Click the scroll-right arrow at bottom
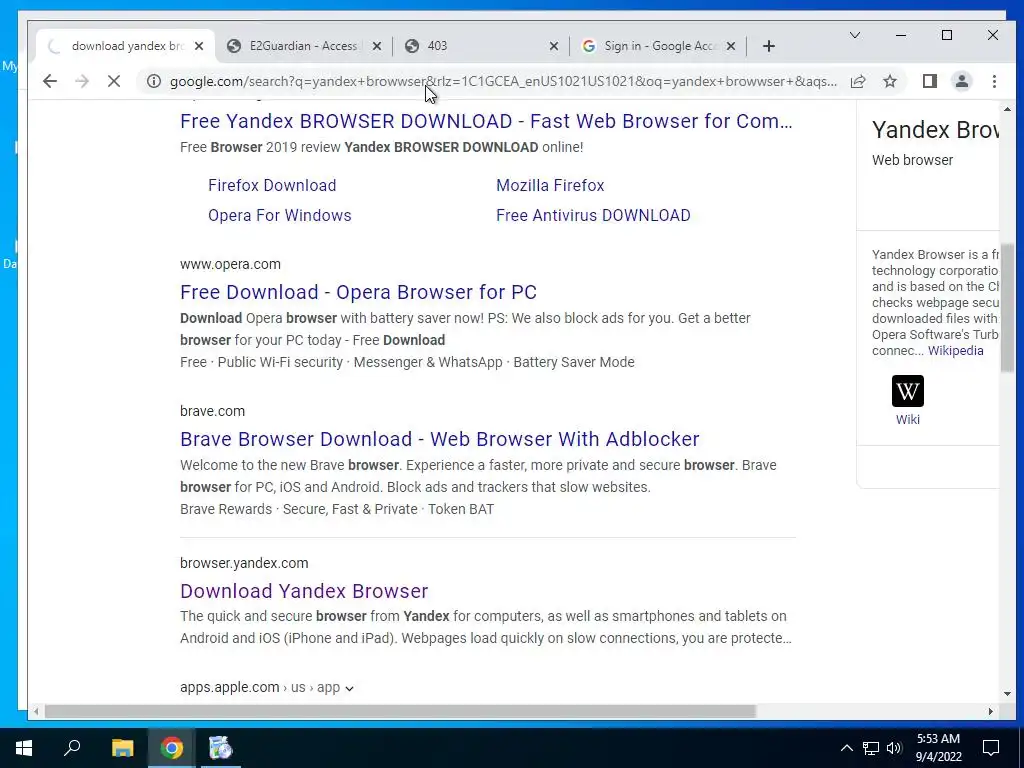 (991, 711)
